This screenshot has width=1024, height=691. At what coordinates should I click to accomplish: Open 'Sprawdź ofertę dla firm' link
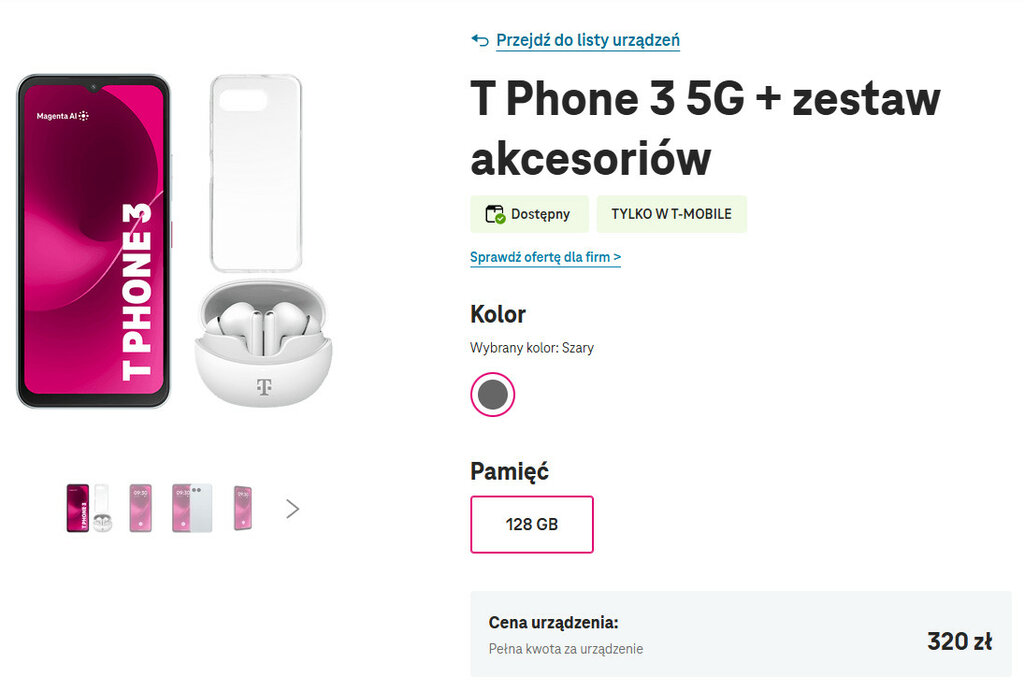(545, 258)
